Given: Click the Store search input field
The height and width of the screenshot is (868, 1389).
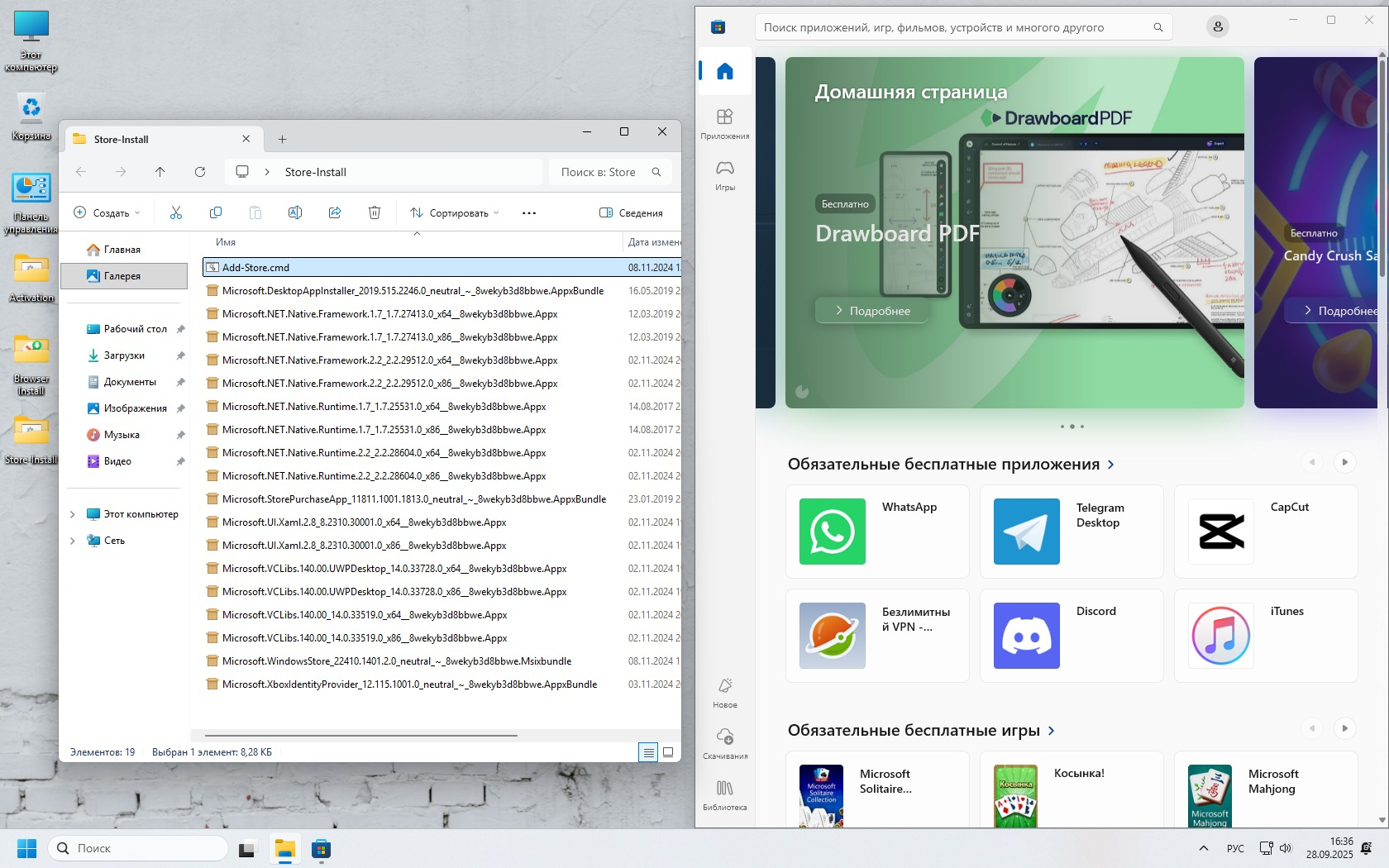Looking at the screenshot, I should (951, 27).
